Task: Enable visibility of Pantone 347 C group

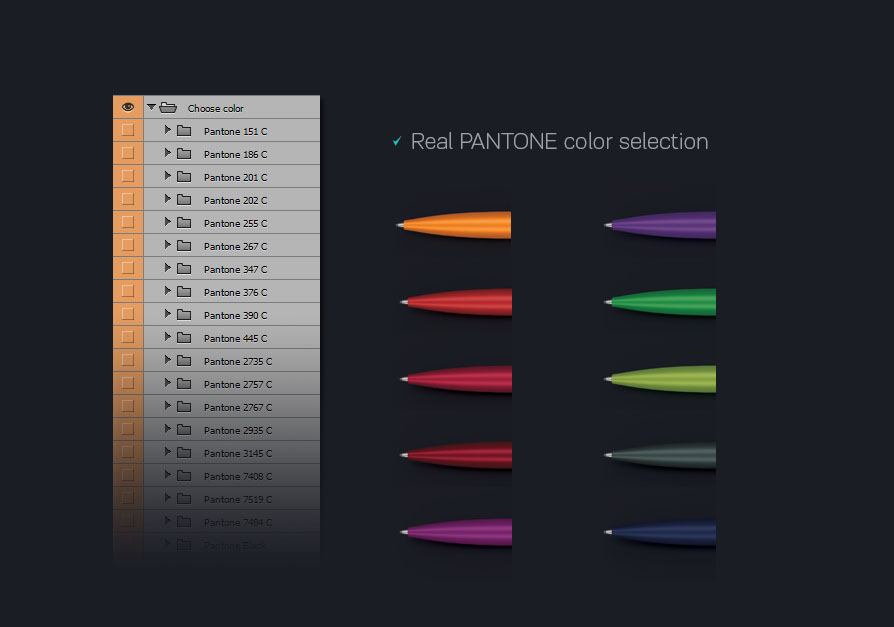Action: point(128,268)
